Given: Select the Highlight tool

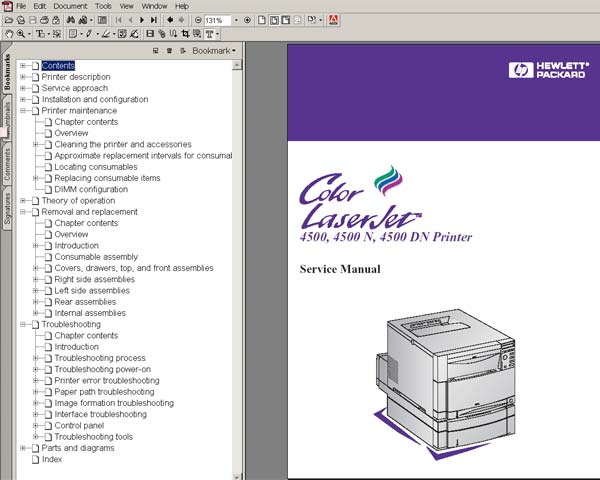Looking at the screenshot, I should coord(106,34).
